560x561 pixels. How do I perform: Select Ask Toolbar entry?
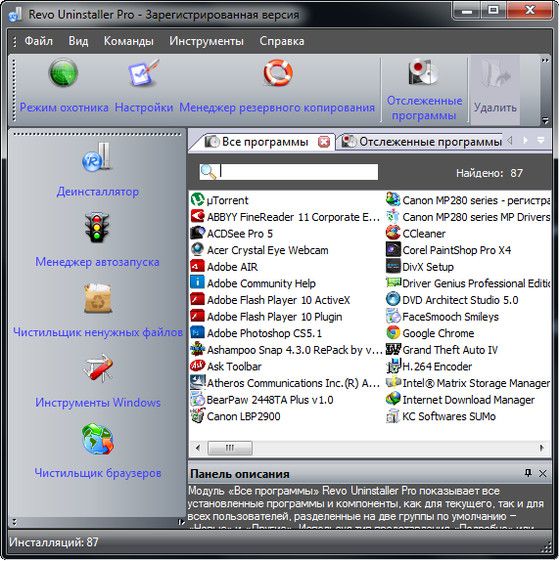[x=226, y=366]
